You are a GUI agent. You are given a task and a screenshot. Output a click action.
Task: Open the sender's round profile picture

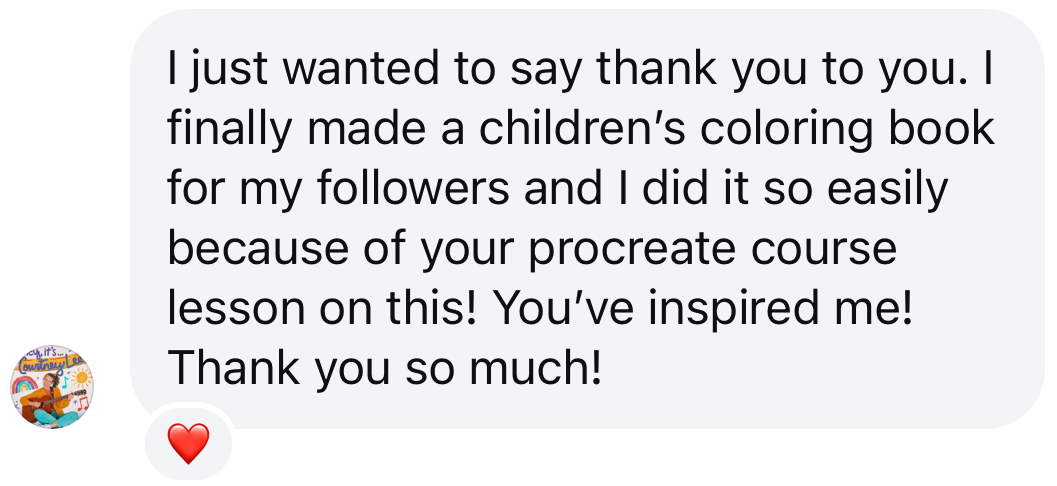(x=50, y=388)
